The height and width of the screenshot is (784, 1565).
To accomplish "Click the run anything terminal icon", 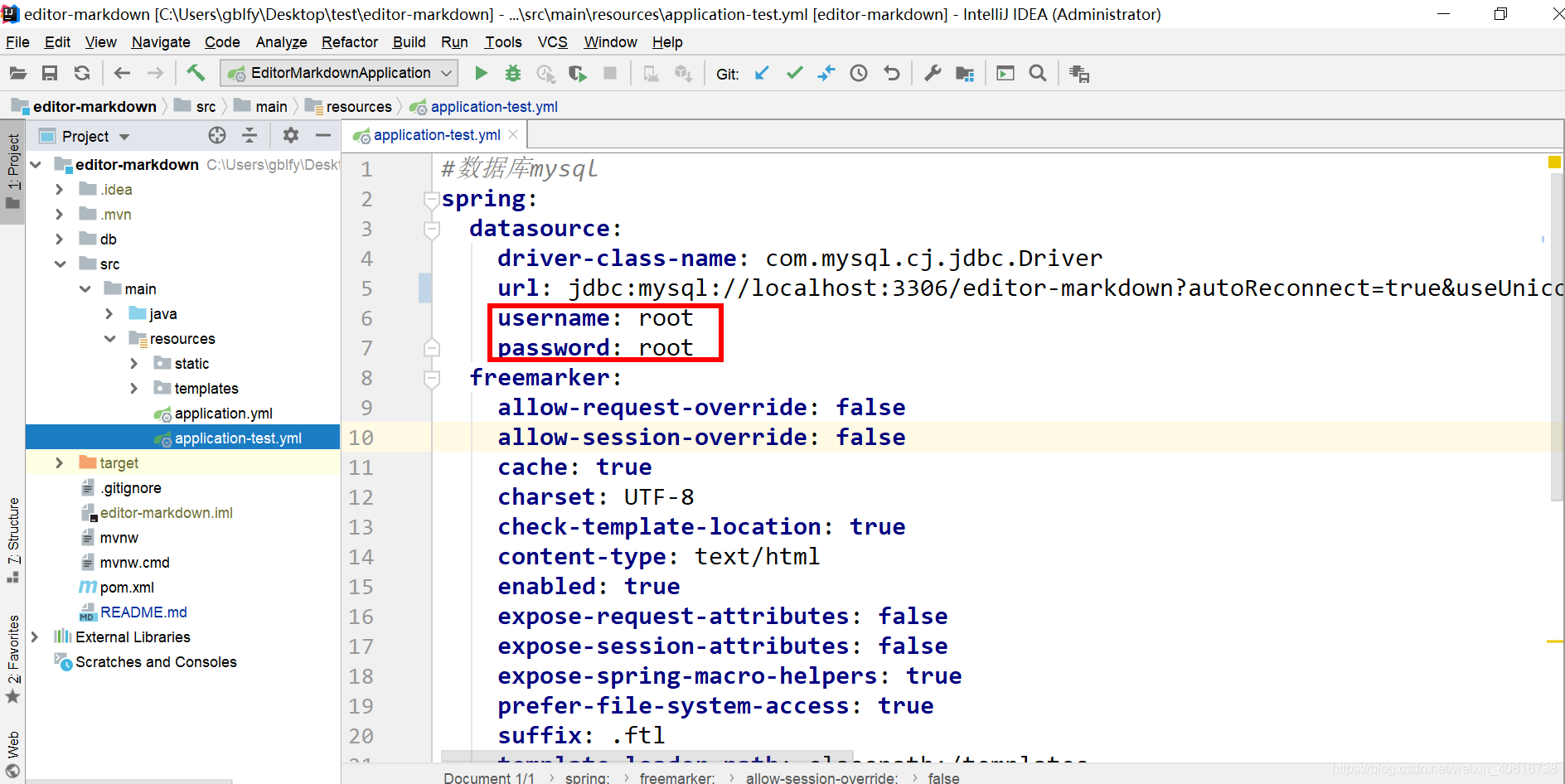I will point(1005,74).
